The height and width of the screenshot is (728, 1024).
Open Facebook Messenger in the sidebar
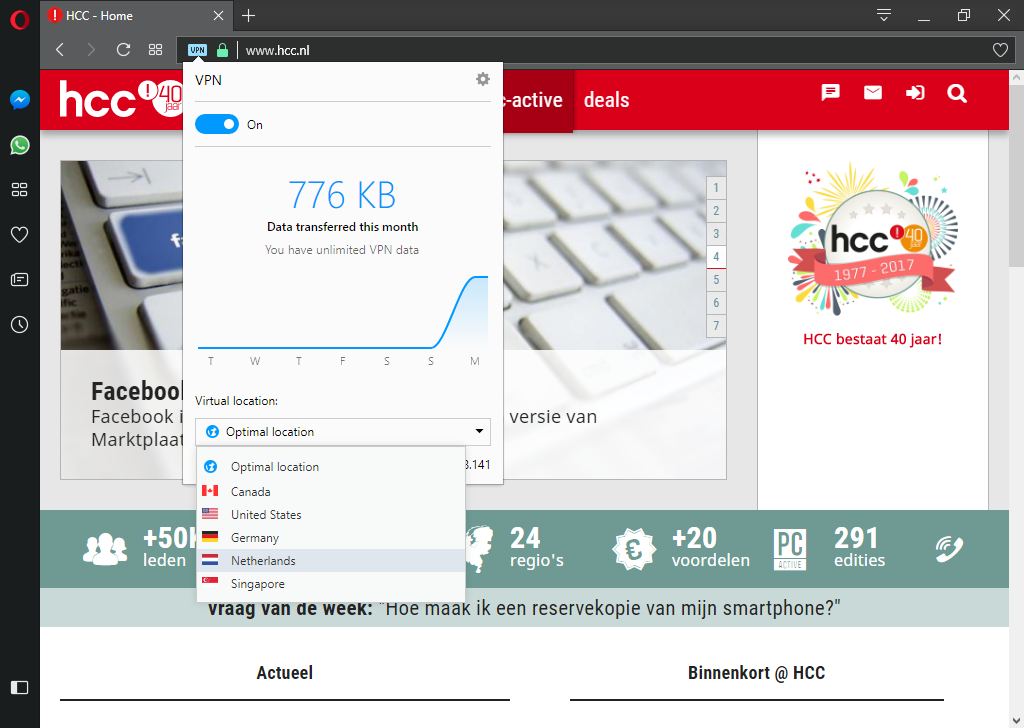[x=20, y=99]
